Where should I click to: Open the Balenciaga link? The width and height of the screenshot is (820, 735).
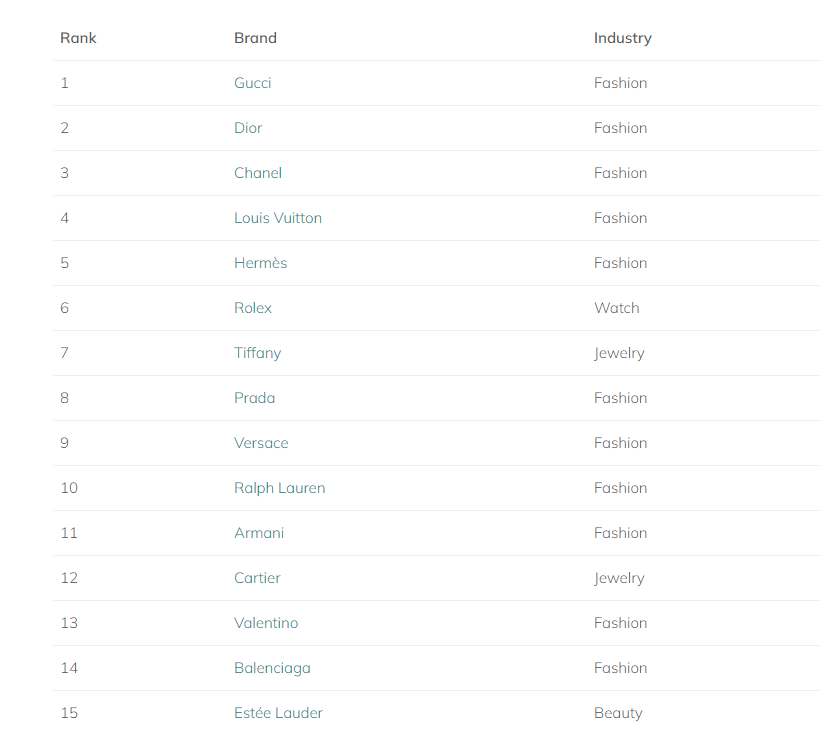tap(272, 668)
